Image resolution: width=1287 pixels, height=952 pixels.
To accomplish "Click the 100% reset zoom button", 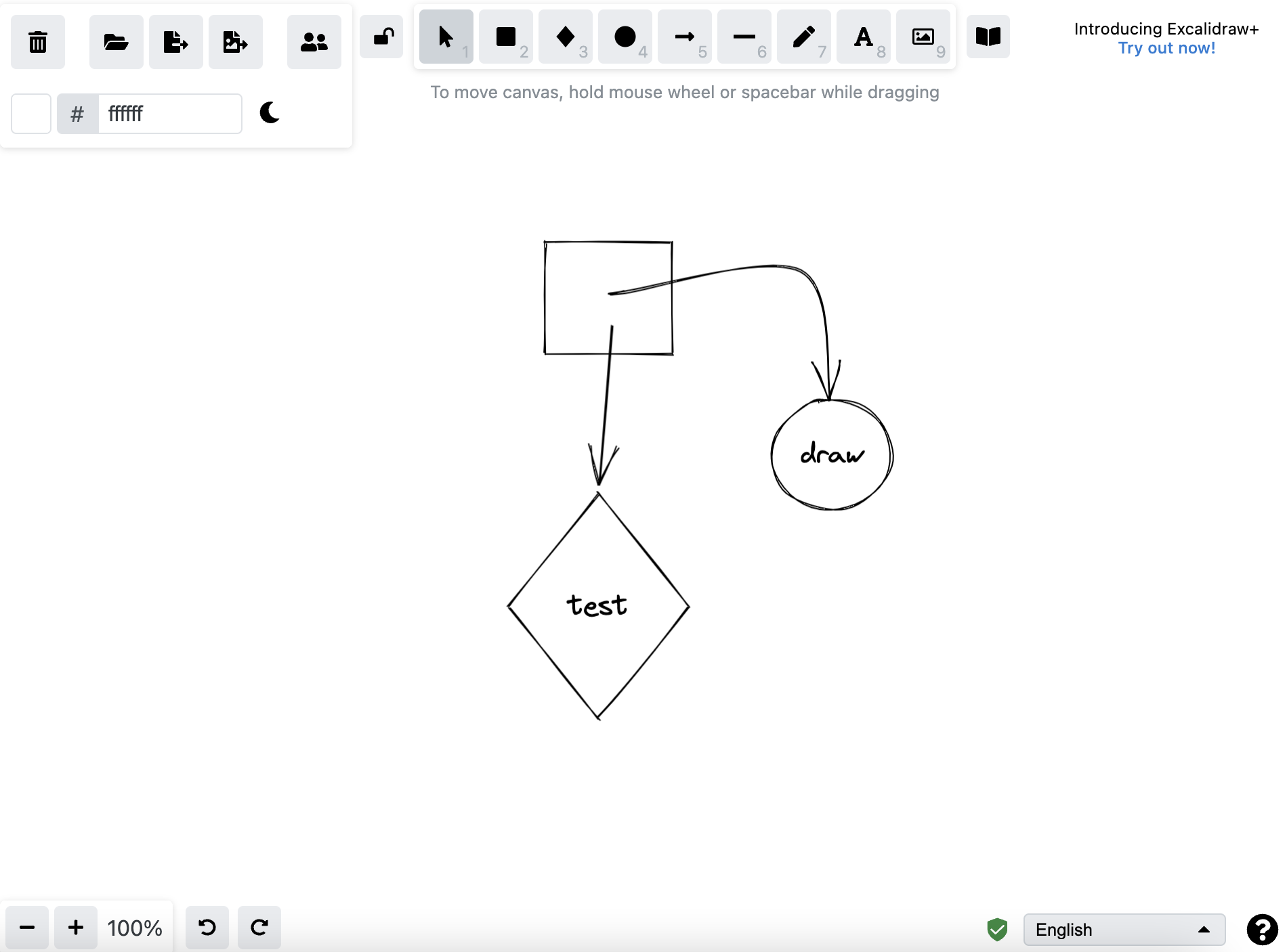I will (135, 928).
